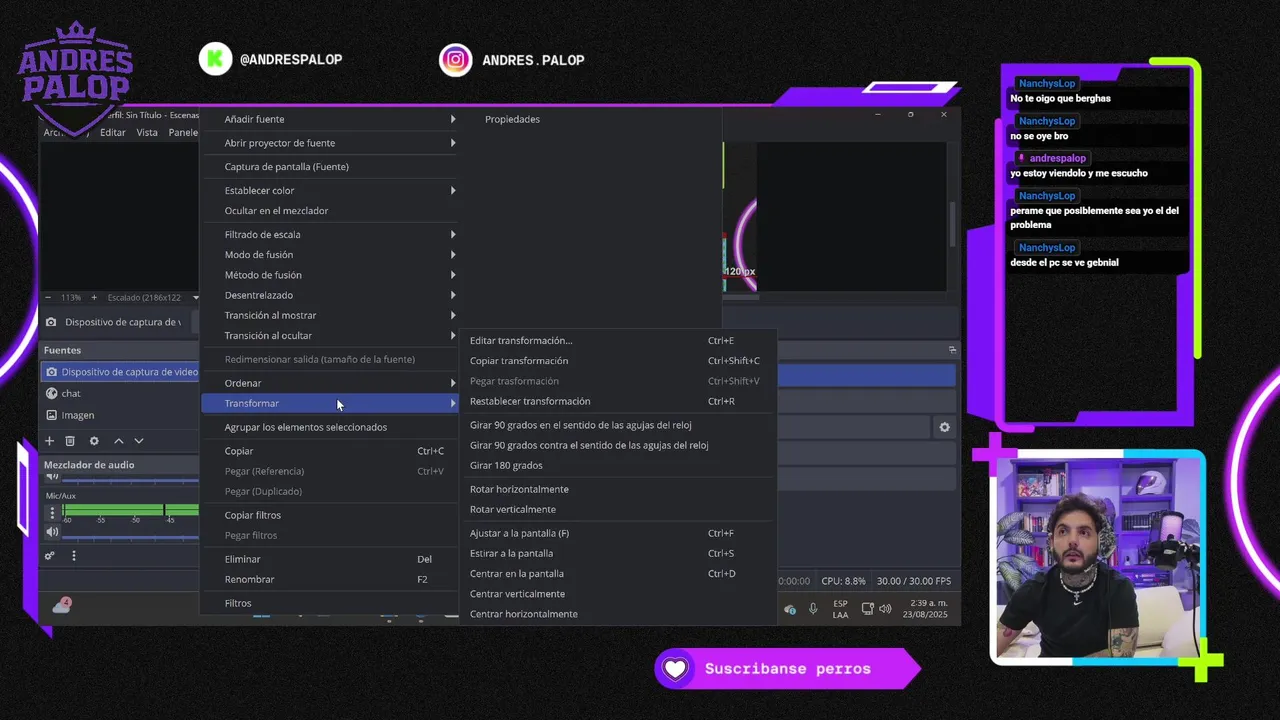Open audio mixer three-dot menu beside gears
Image resolution: width=1280 pixels, height=720 pixels.
tap(73, 556)
